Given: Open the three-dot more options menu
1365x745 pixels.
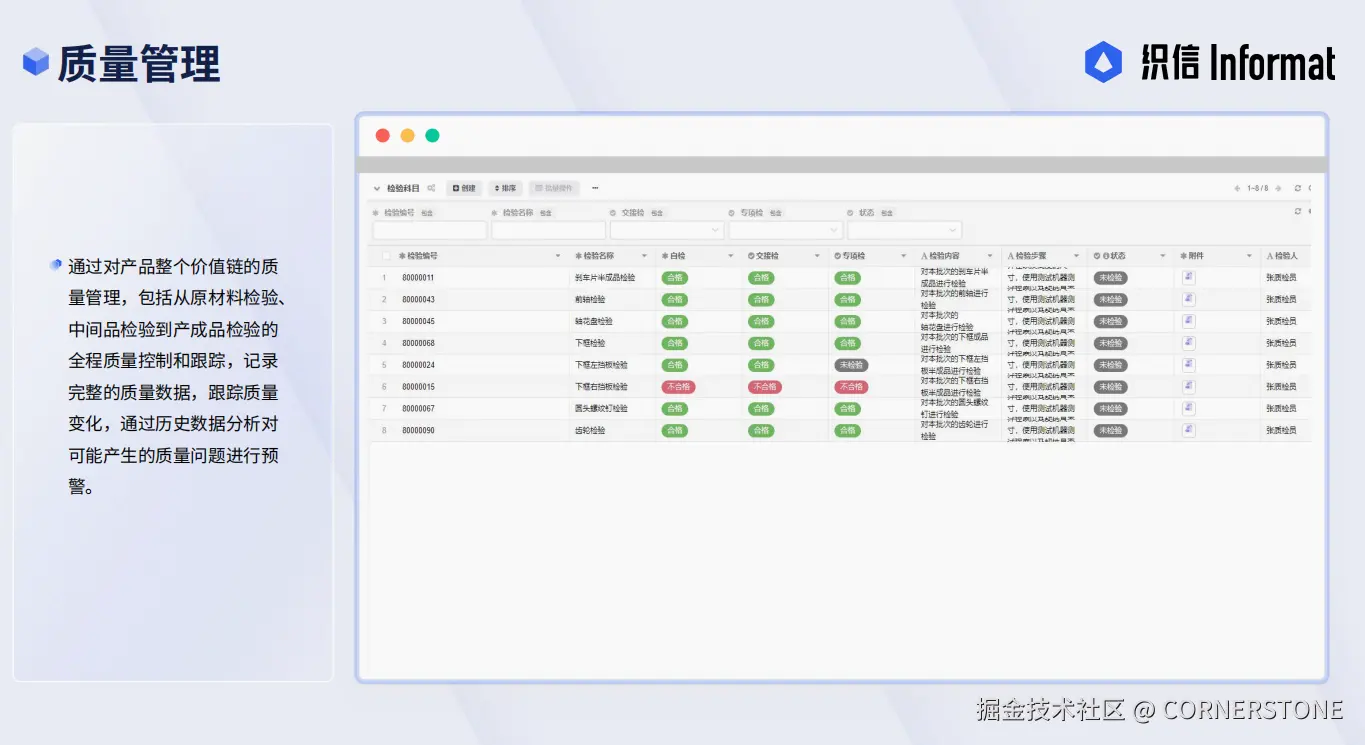Looking at the screenshot, I should pos(595,188).
